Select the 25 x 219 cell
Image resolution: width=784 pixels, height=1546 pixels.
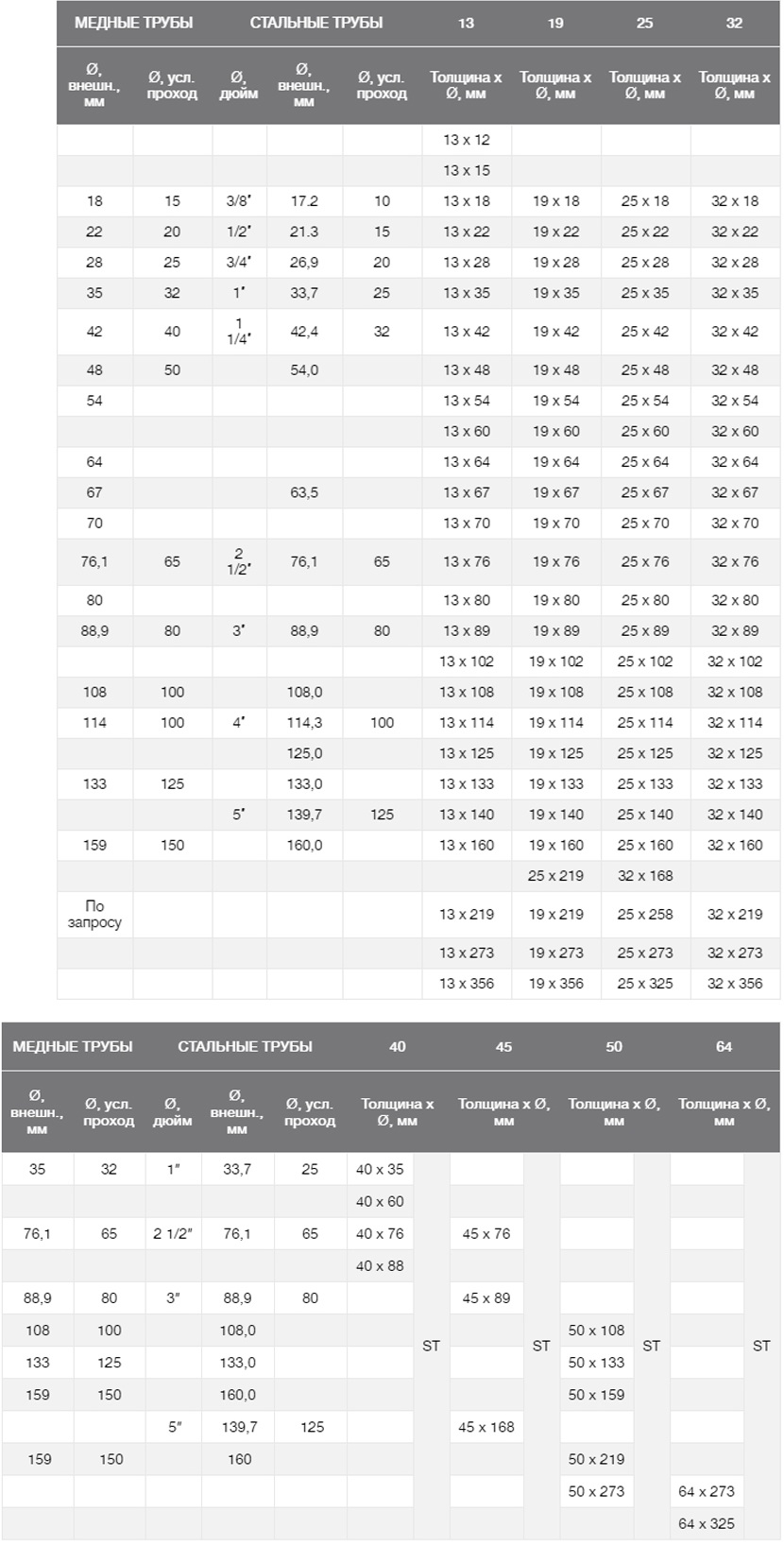pos(555,876)
